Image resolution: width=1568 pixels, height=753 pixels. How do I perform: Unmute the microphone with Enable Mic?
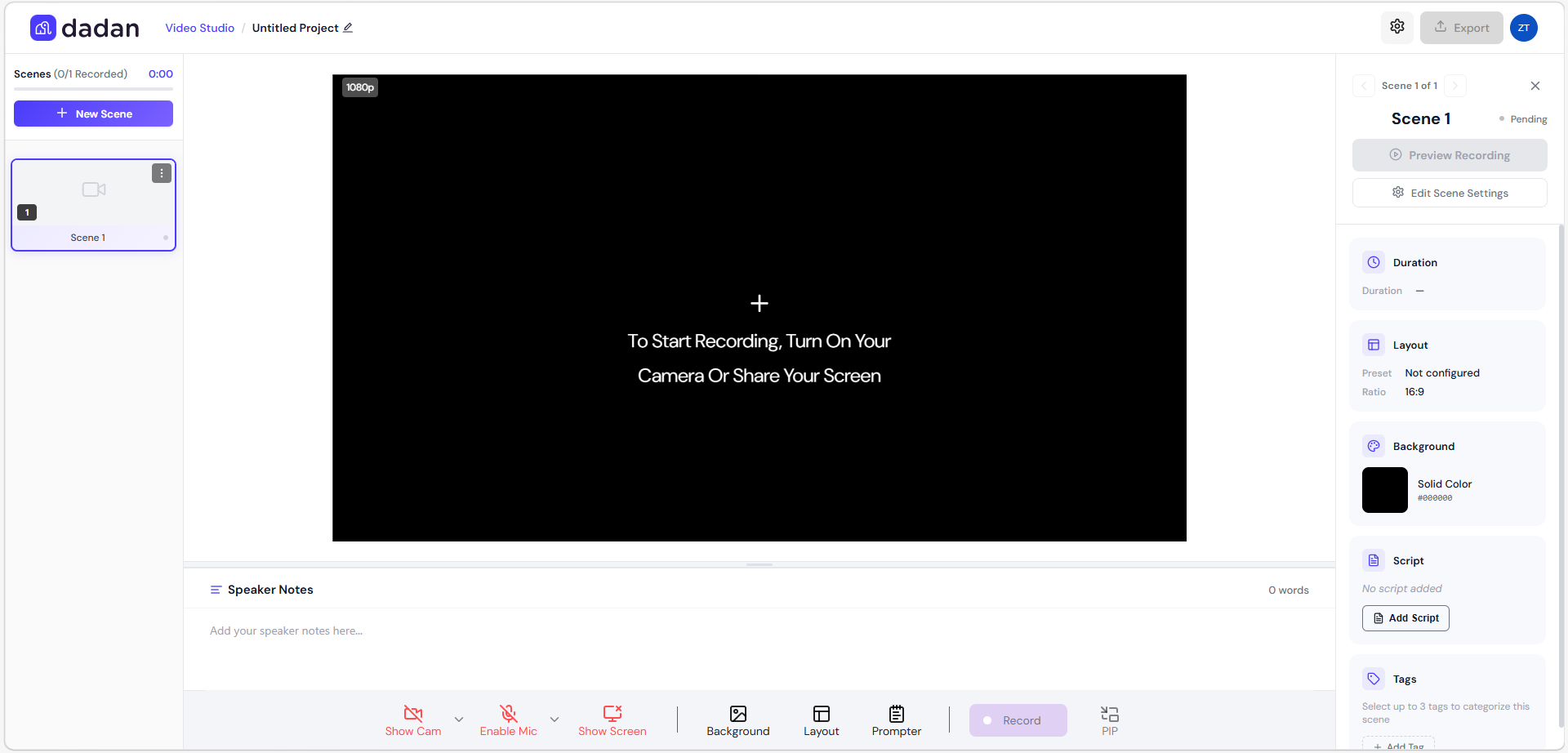pos(509,720)
